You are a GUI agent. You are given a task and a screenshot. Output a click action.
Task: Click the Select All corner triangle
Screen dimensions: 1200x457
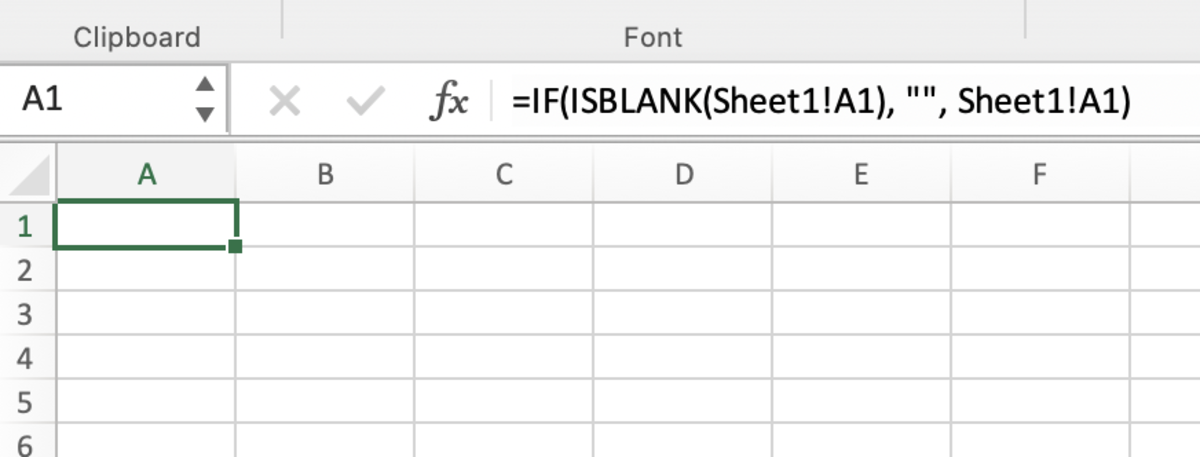click(27, 176)
